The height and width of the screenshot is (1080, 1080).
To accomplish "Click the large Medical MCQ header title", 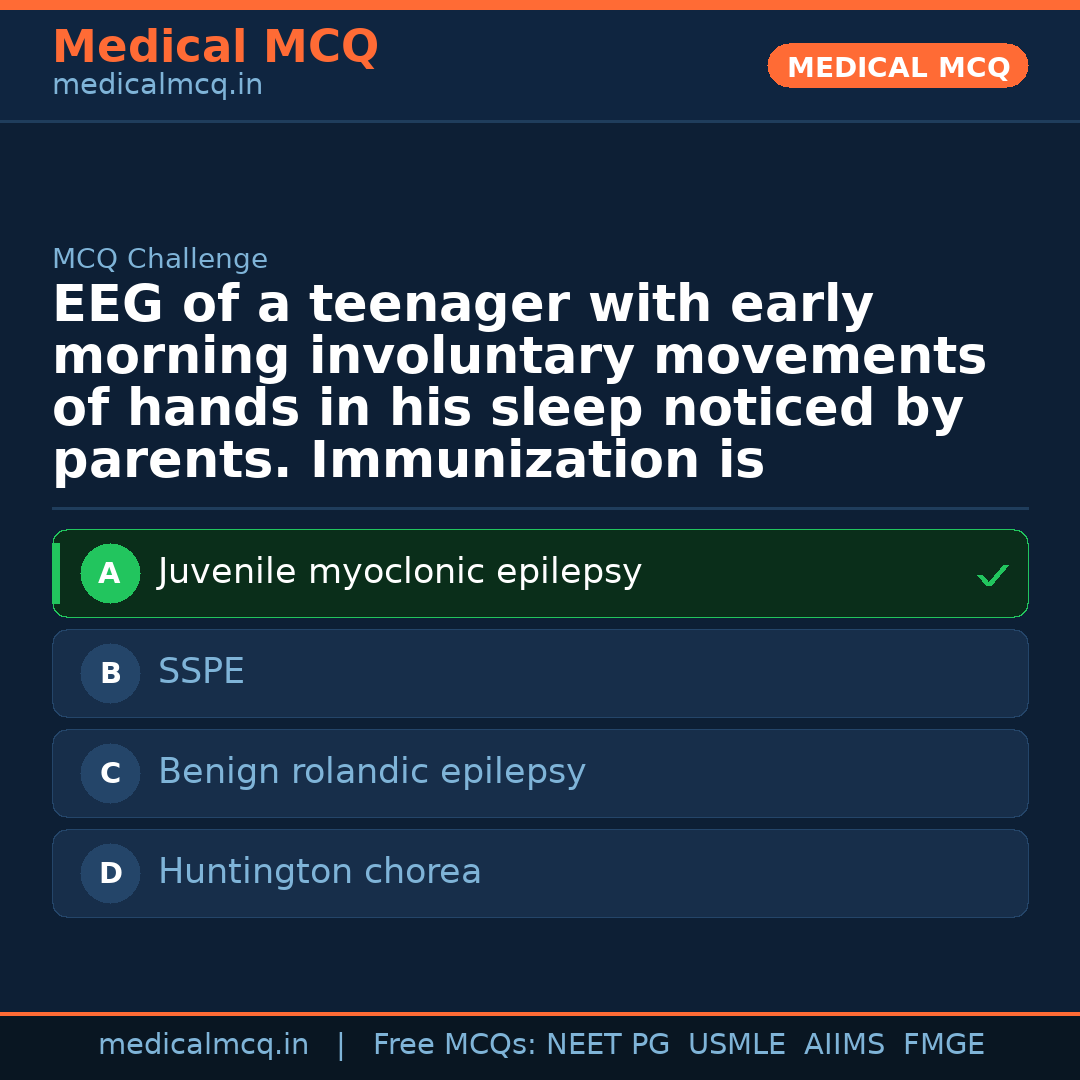I will coord(215,47).
